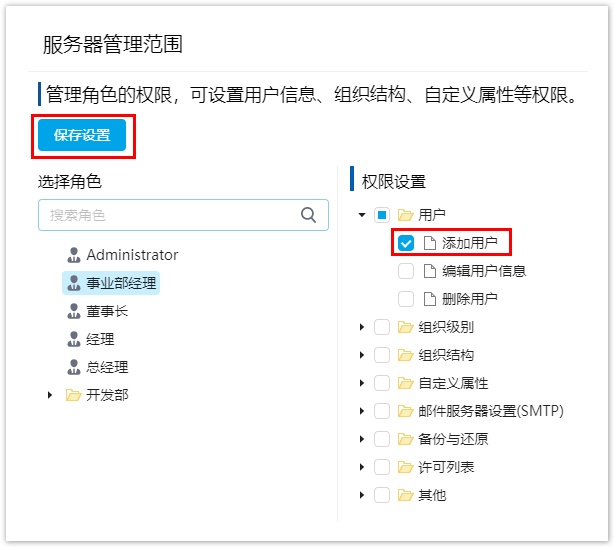
Task: Click the 备份与还原 folder icon
Action: pyautogui.click(x=405, y=438)
